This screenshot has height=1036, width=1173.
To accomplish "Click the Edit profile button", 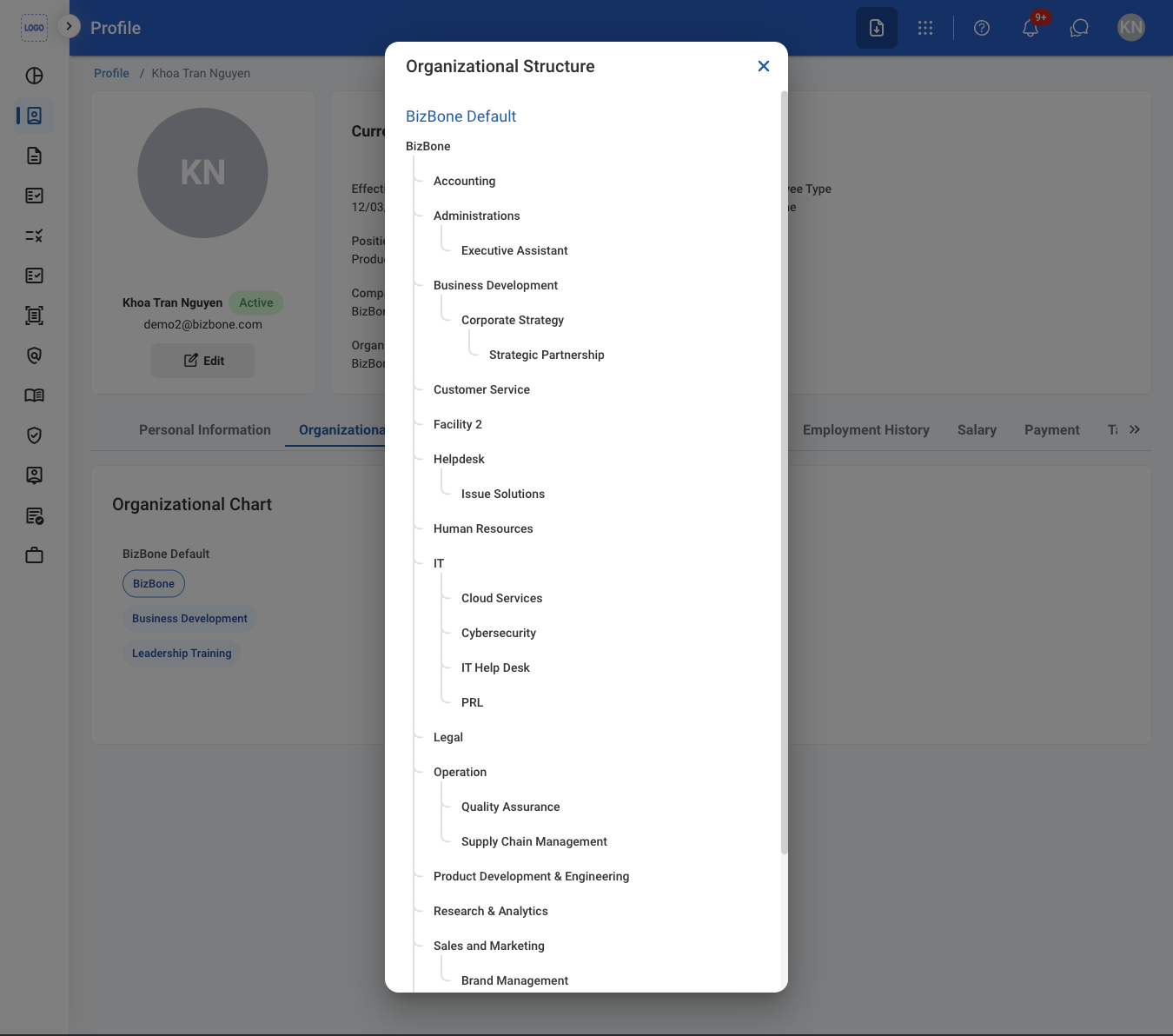I will click(203, 361).
